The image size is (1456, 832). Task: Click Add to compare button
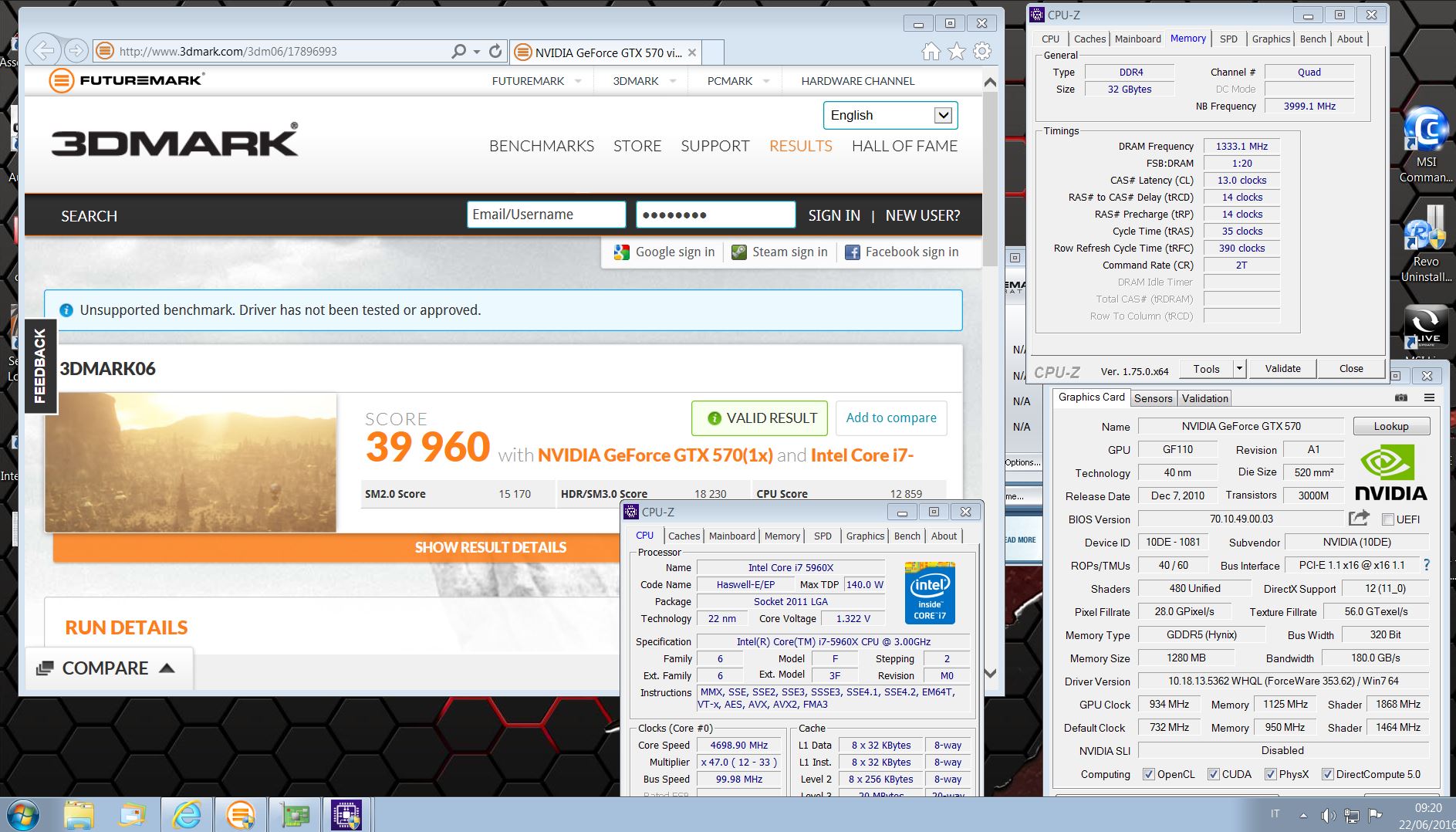891,418
